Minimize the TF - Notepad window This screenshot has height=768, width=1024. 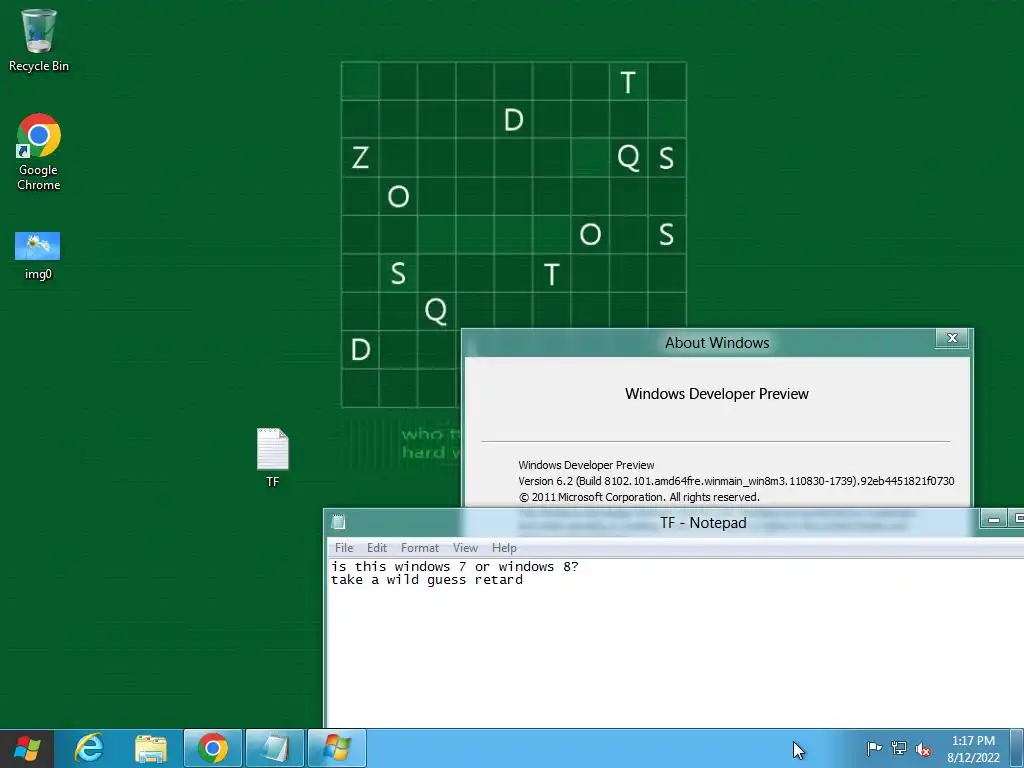coord(994,520)
